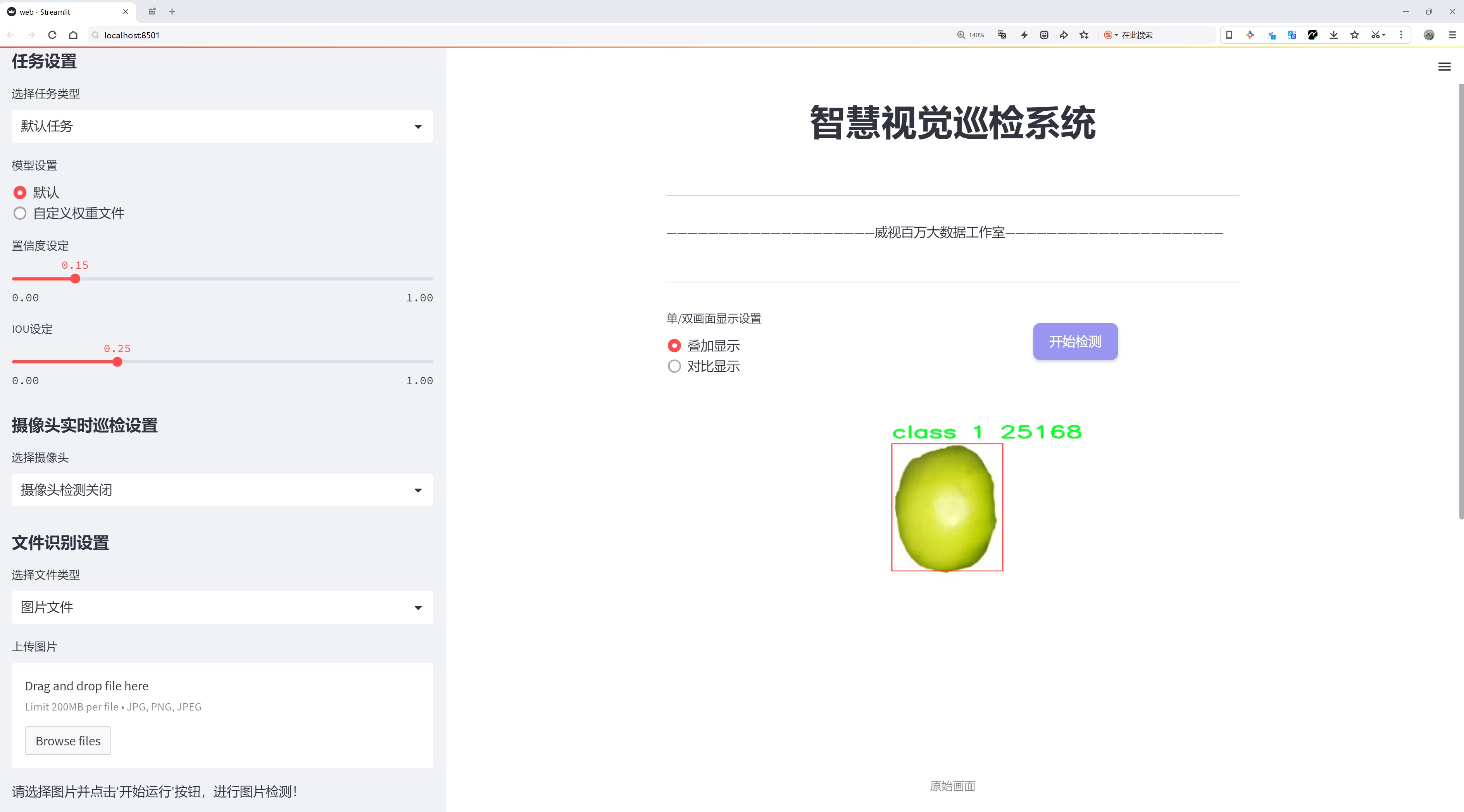The image size is (1464, 812).
Task: Expand the 图片文件 file type dropdown
Action: pos(222,607)
